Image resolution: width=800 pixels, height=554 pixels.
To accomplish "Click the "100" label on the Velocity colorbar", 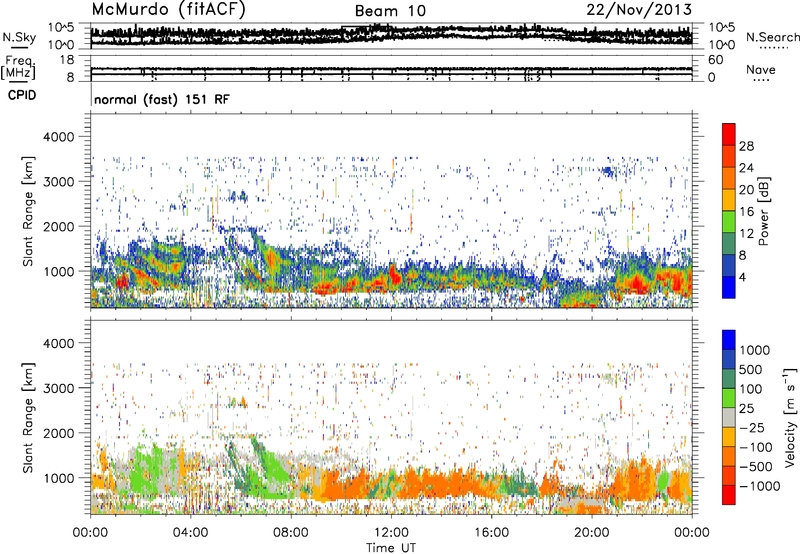I will click(x=751, y=389).
